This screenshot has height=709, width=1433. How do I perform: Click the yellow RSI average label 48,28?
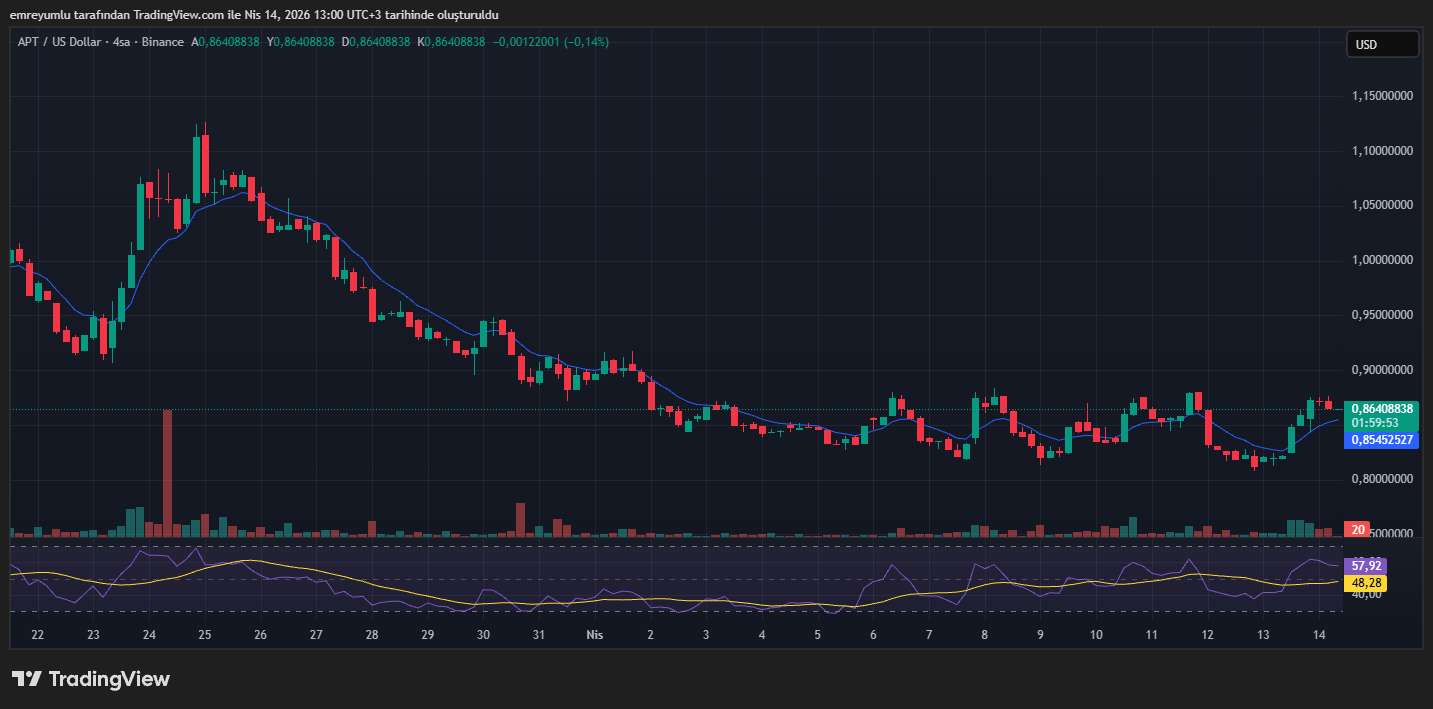pos(1365,582)
